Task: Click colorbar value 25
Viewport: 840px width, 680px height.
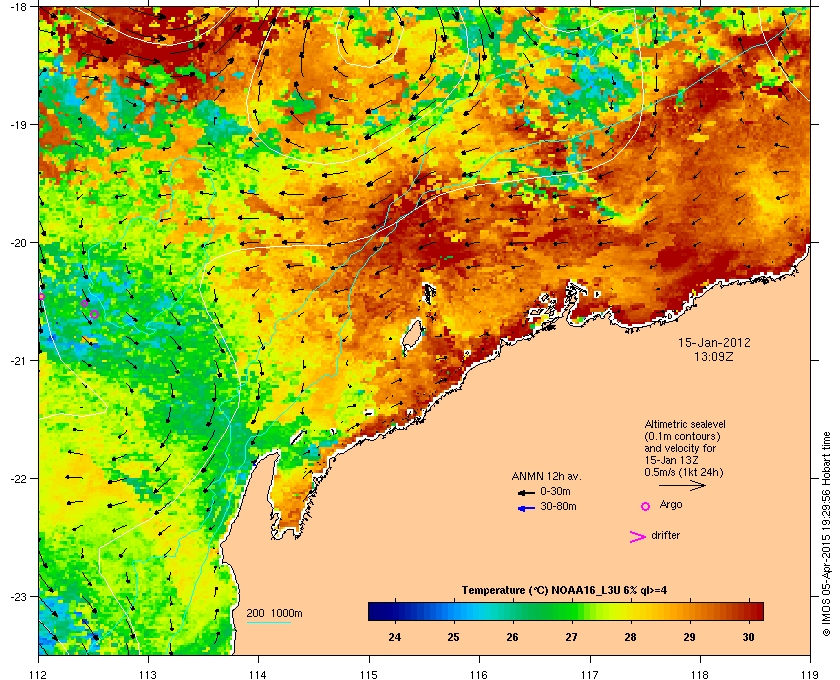Action: click(x=454, y=637)
